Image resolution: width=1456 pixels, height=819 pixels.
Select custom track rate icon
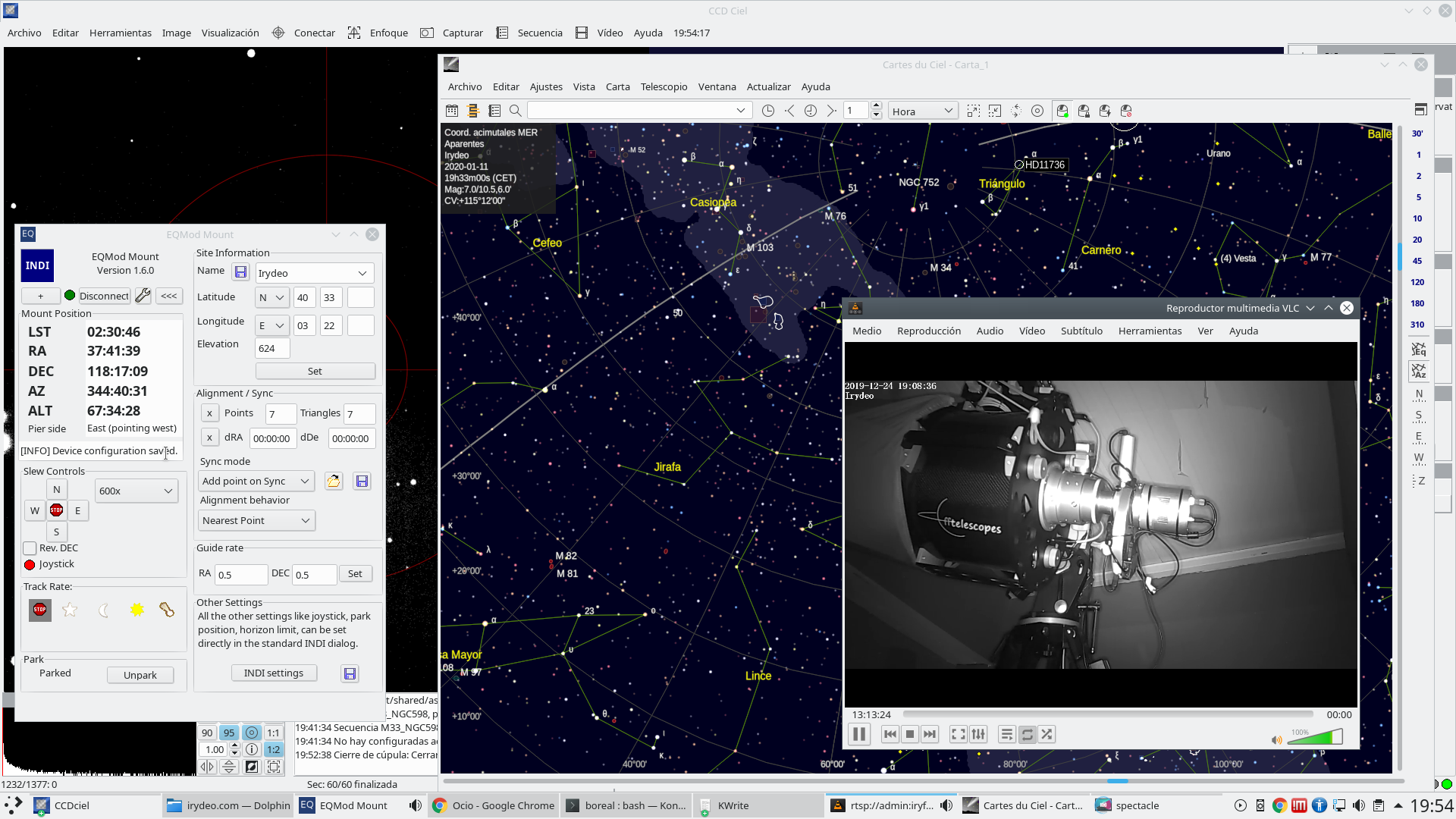pyautogui.click(x=167, y=610)
